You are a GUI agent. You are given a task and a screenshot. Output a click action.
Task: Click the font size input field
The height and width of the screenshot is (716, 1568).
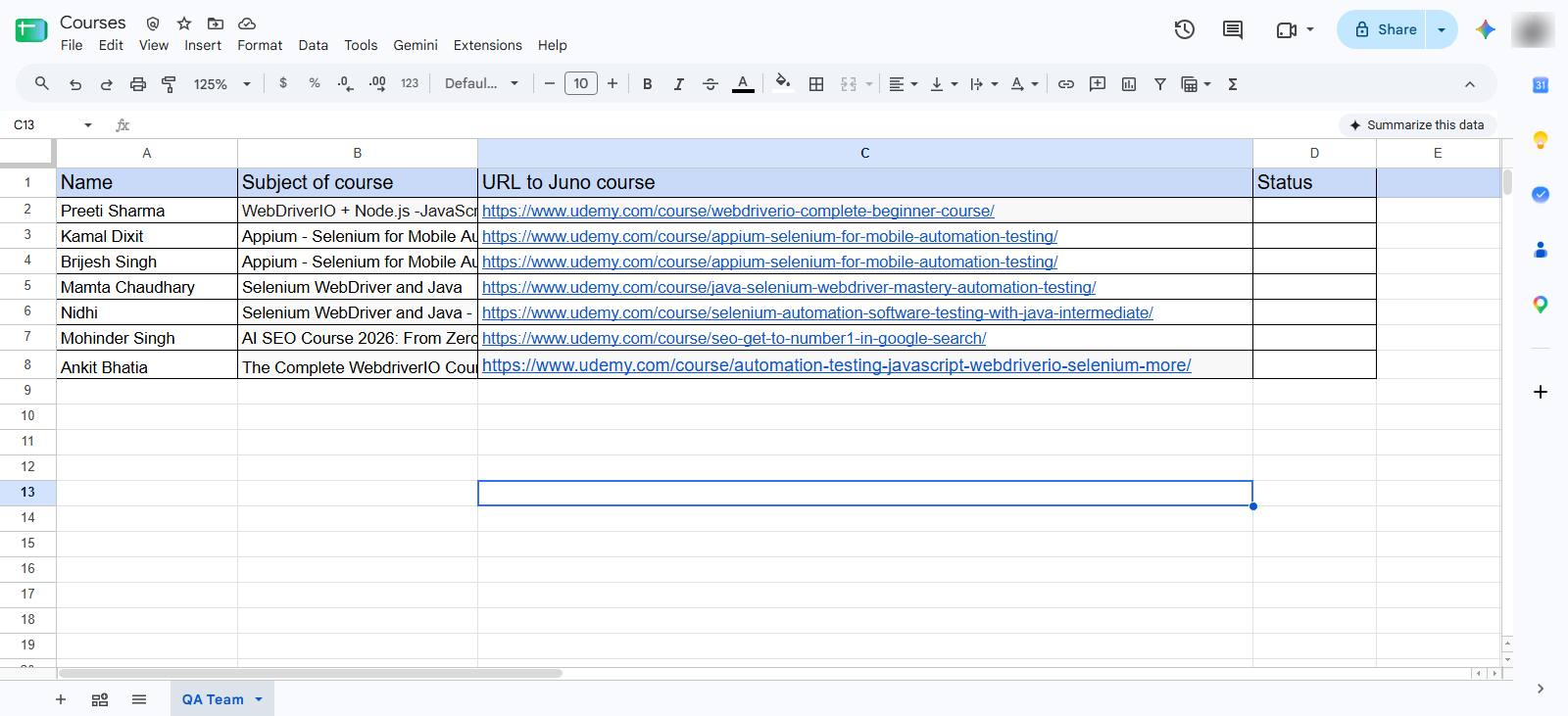[581, 84]
